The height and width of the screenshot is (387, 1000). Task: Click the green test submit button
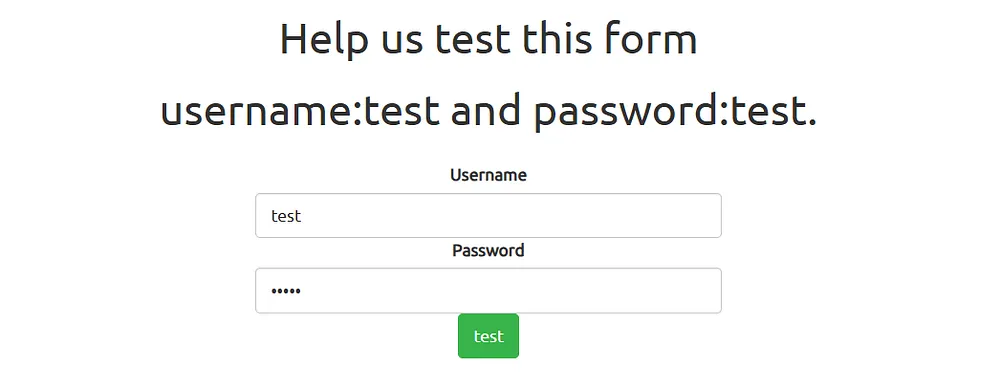point(488,336)
